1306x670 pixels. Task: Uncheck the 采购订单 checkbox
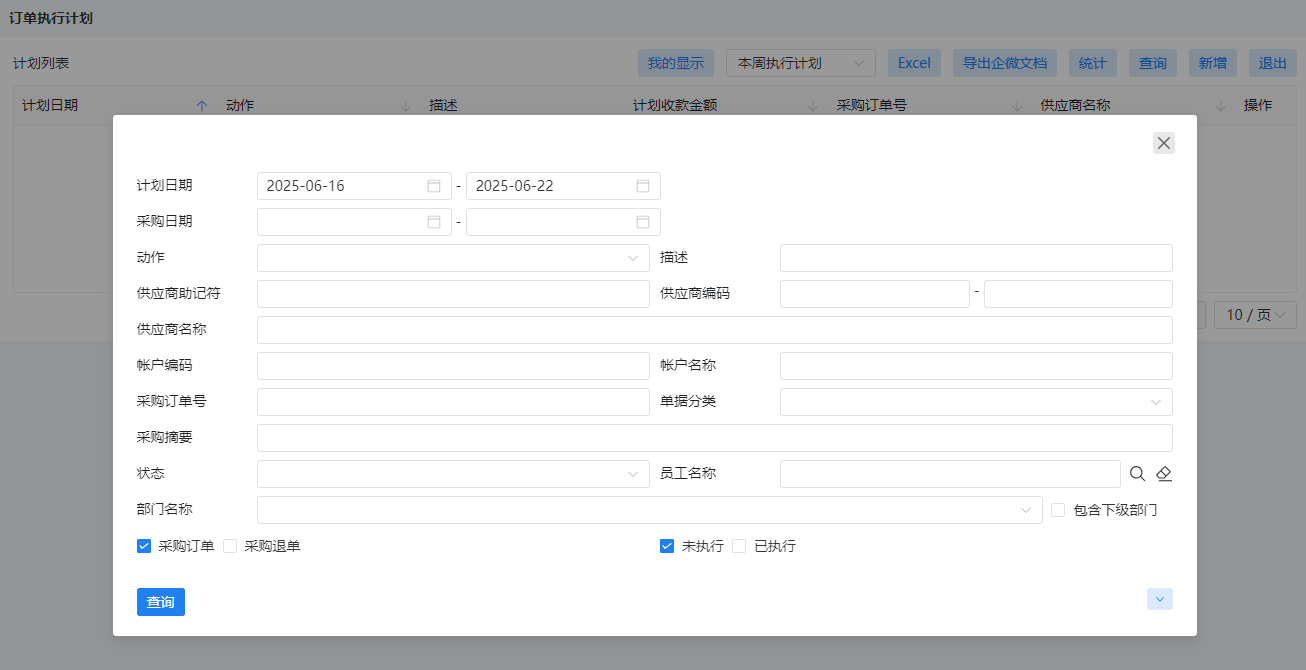click(144, 546)
